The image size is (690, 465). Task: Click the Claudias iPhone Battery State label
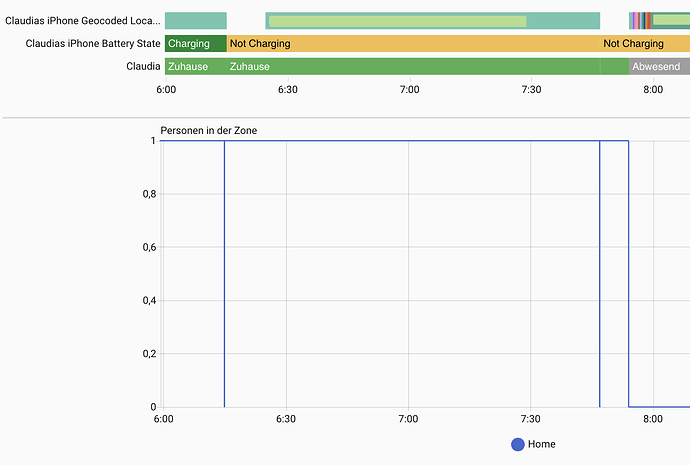tap(93, 44)
